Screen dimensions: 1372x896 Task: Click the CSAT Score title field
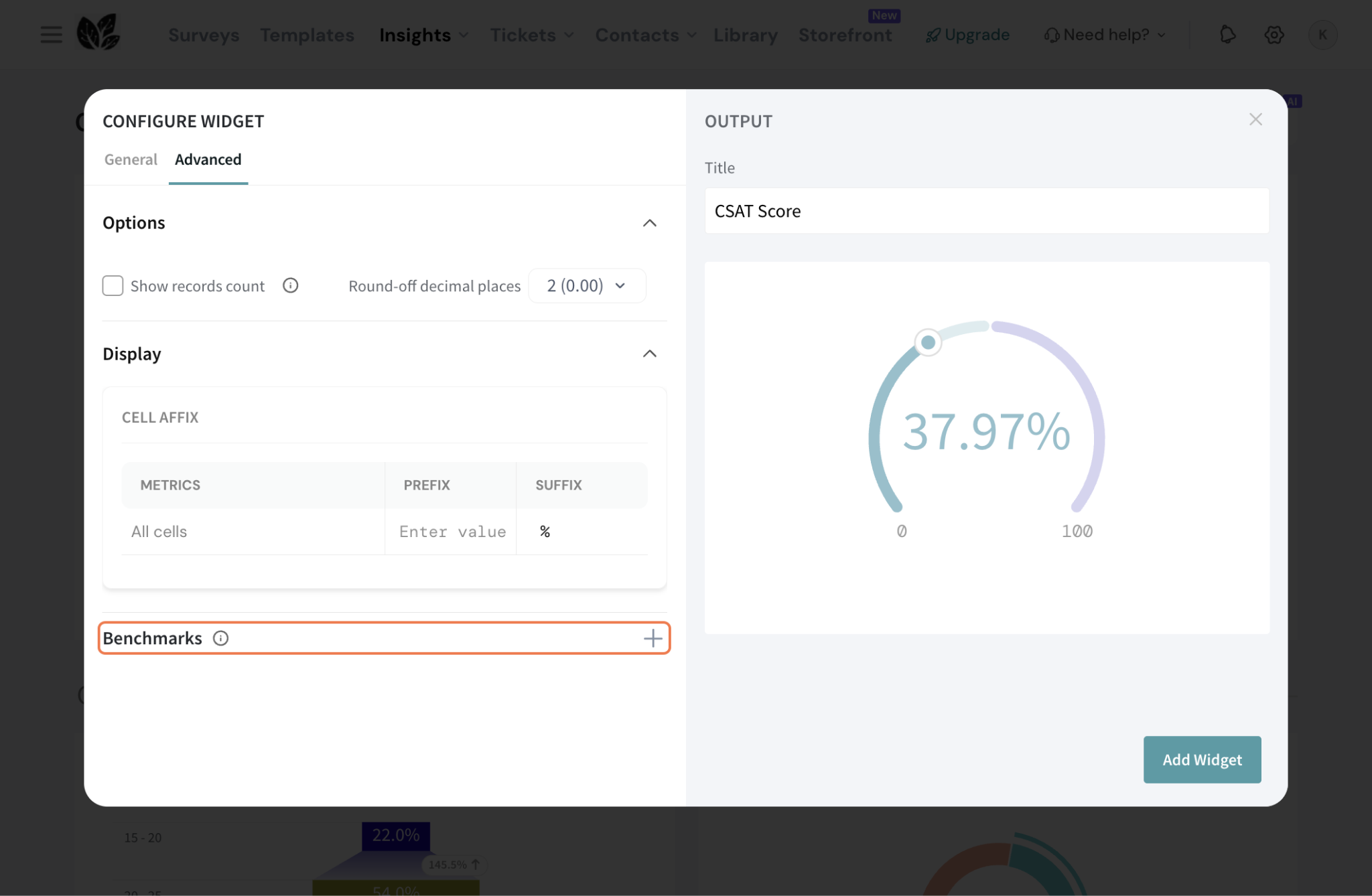[x=986, y=211]
